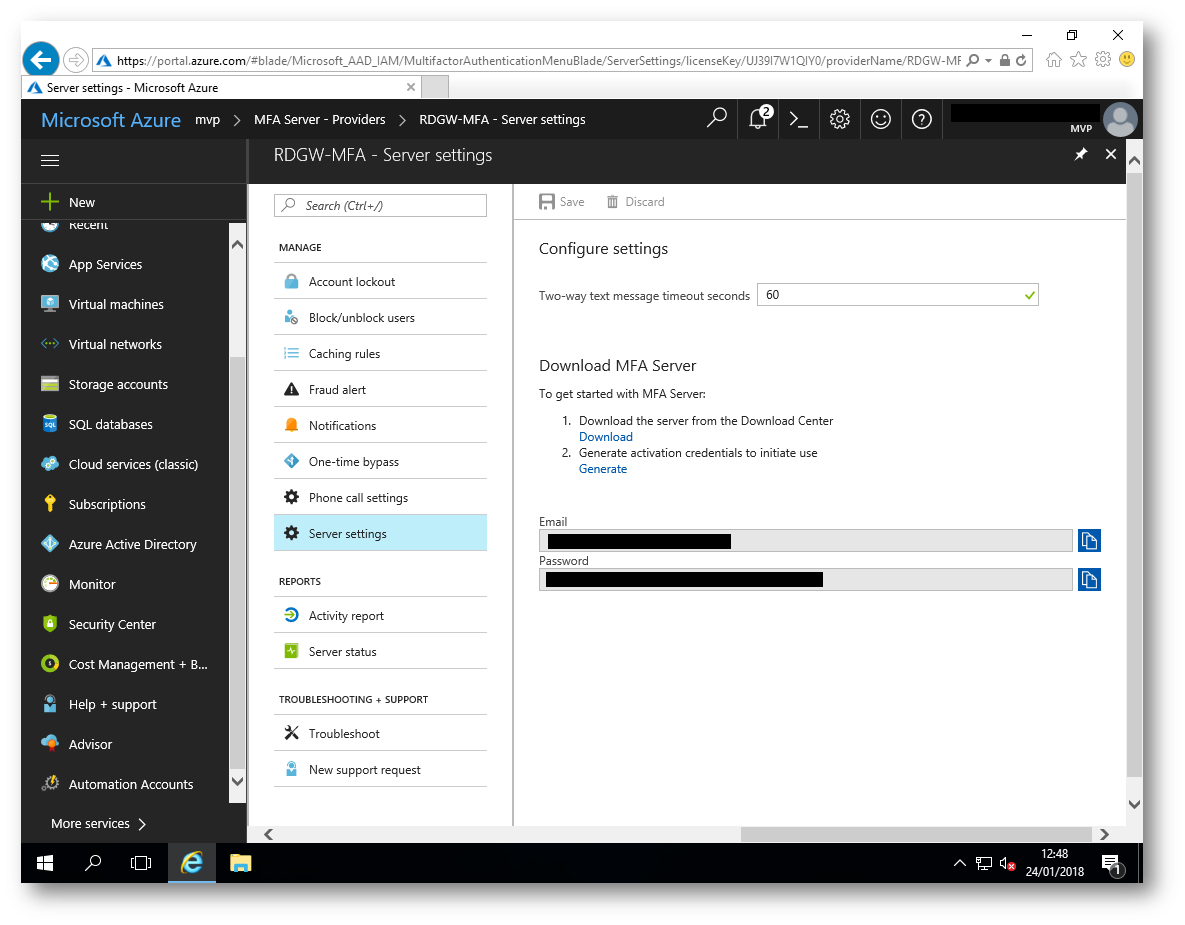Copy the Password credential value
This screenshot has width=1185, height=925.
[x=1089, y=580]
